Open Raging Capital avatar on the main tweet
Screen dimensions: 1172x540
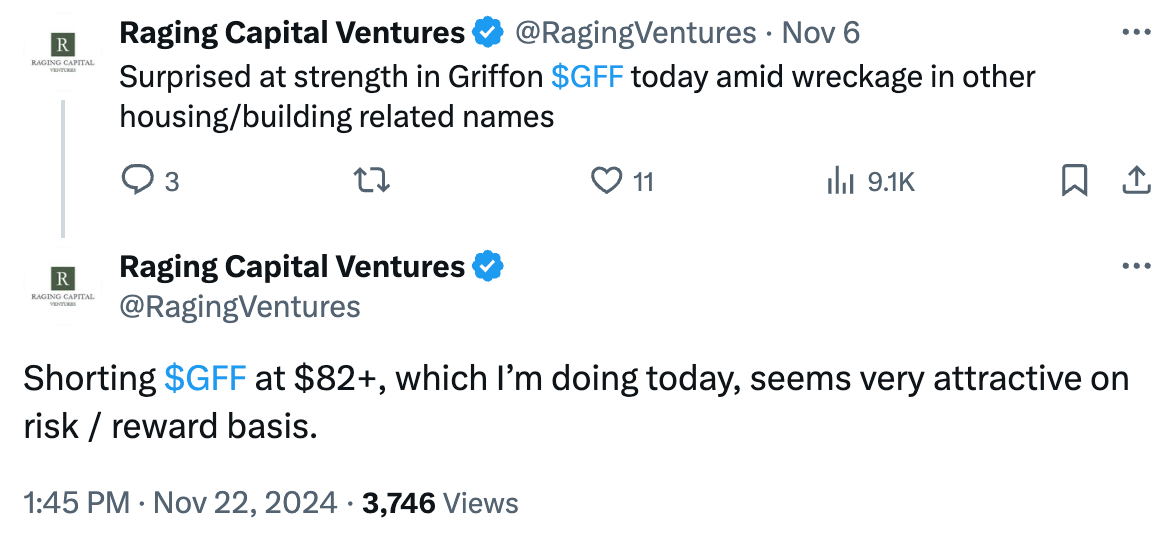pos(63,287)
